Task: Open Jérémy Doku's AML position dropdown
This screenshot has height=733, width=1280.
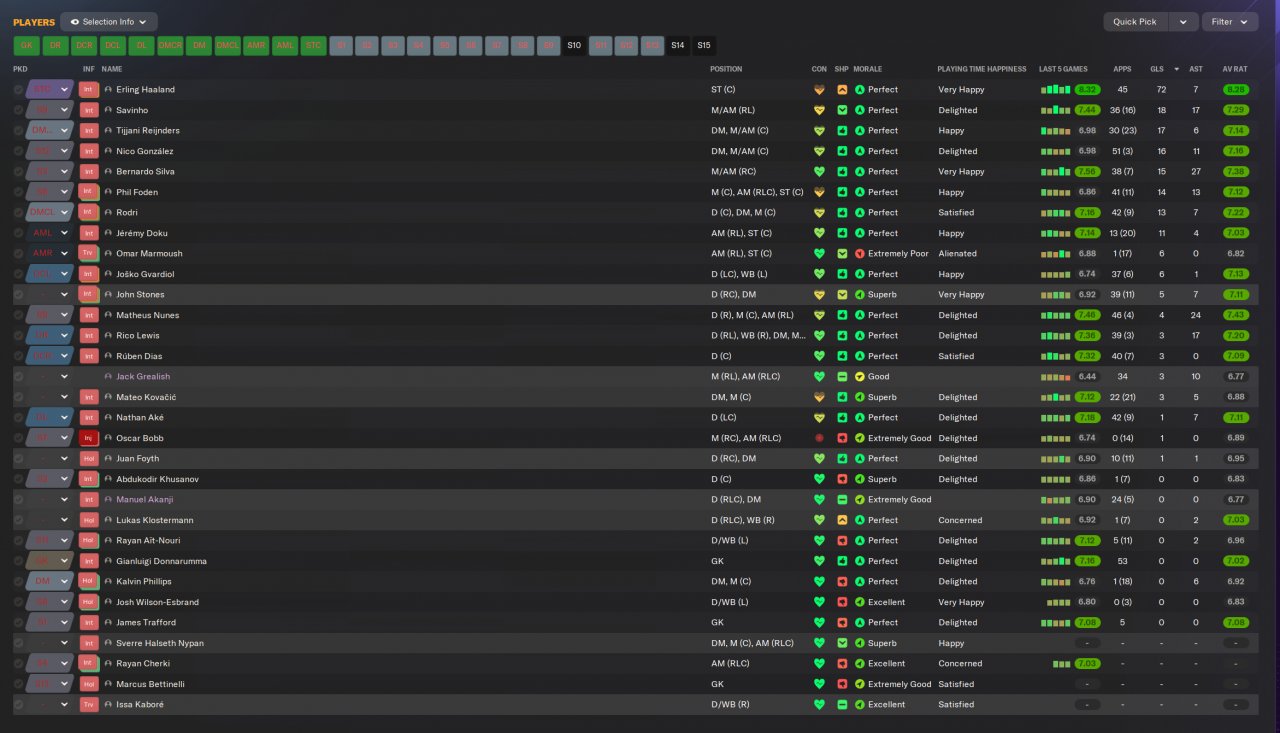Action: point(50,233)
